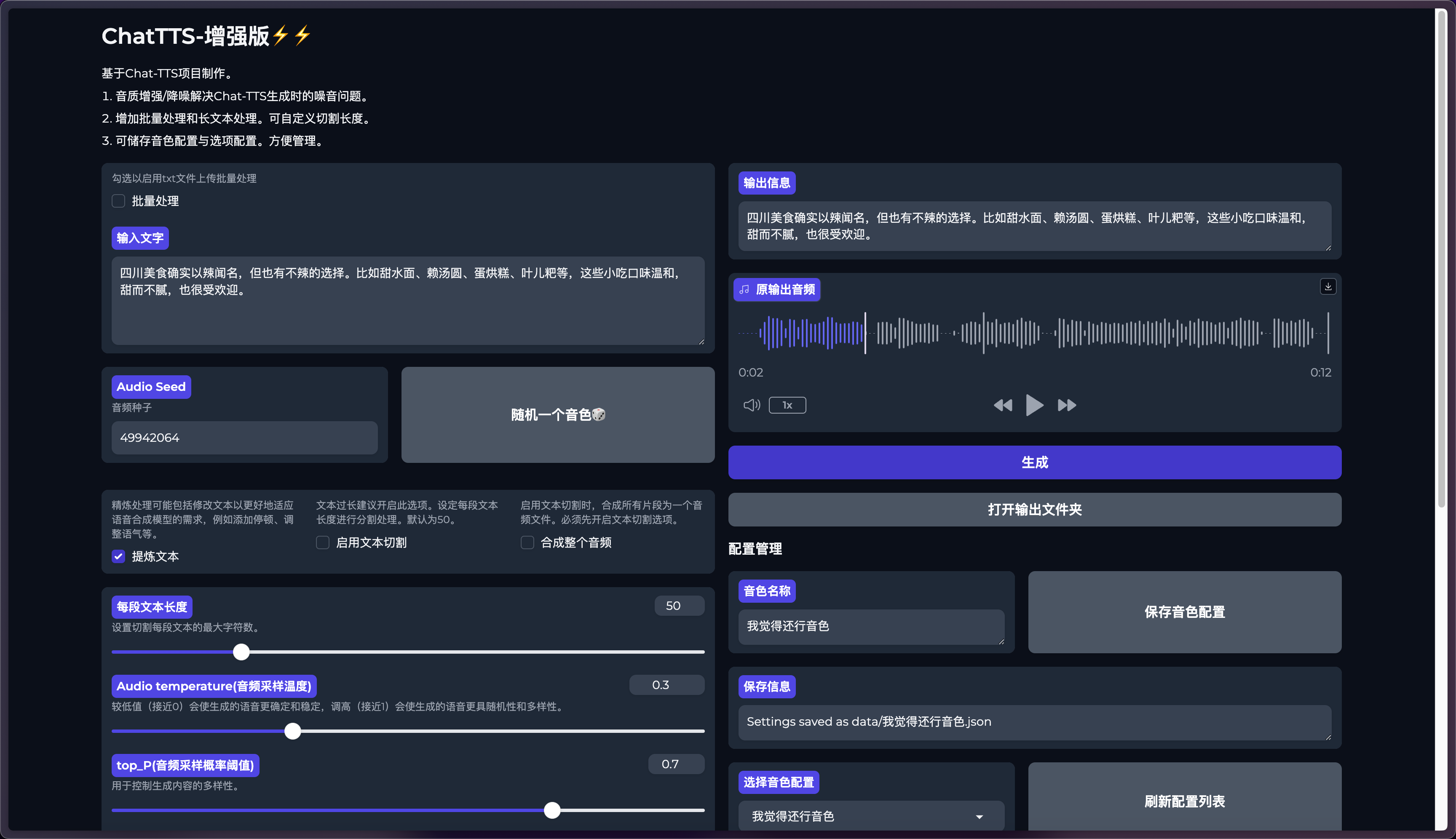Viewport: 1456px width, 839px height.
Task: Click the 音色名称 text input
Action: (870, 626)
